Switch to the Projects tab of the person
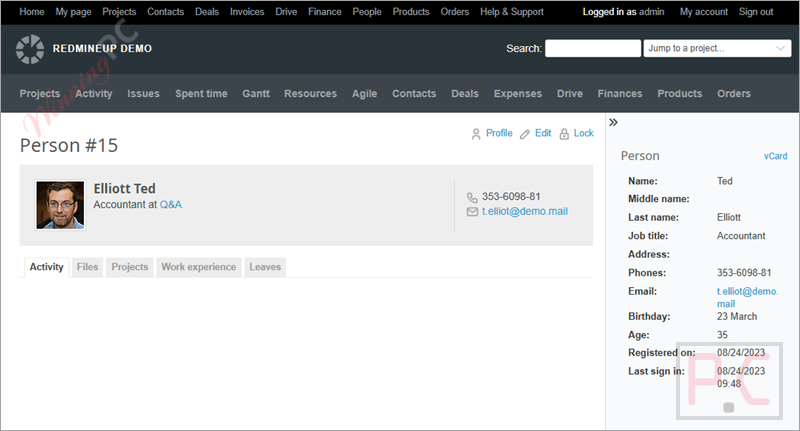The image size is (800, 431). pos(130,267)
